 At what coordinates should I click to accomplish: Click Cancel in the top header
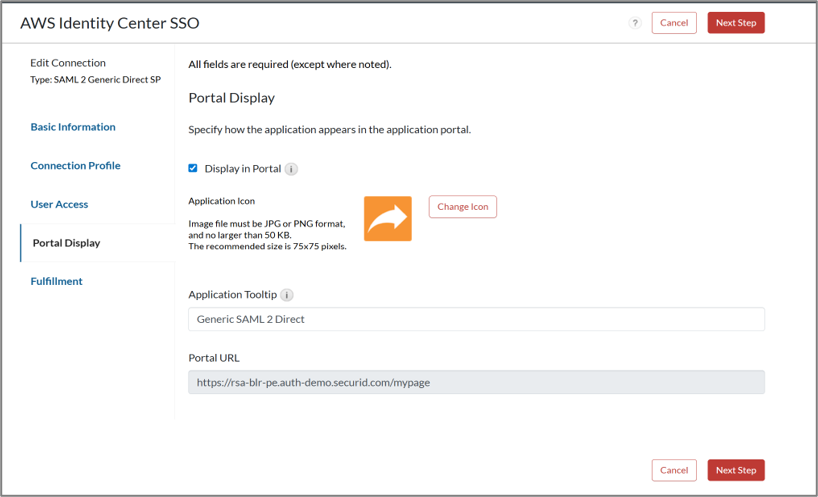tap(674, 23)
